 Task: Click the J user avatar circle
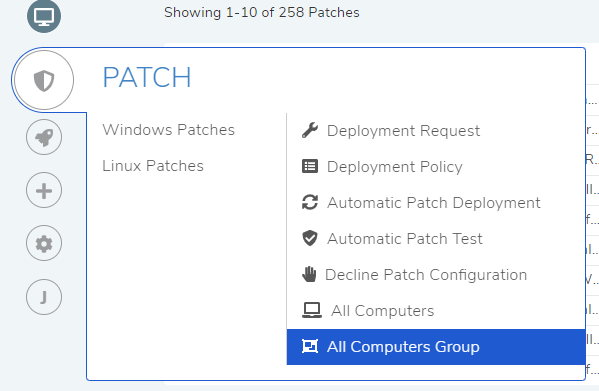click(x=44, y=297)
